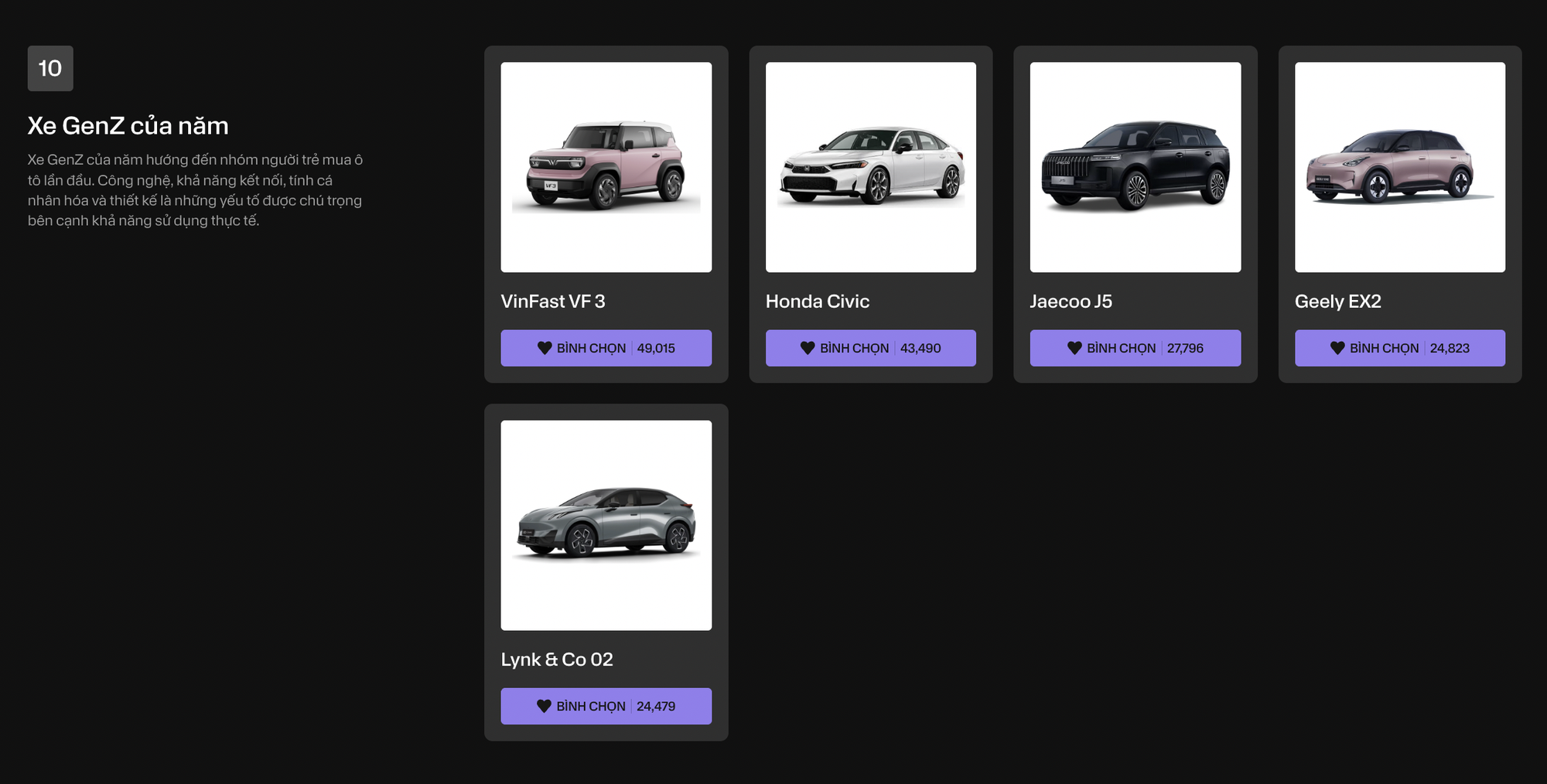The width and height of the screenshot is (1547, 784).
Task: Open the pink VinFast VF 3 car photo
Action: click(x=606, y=167)
